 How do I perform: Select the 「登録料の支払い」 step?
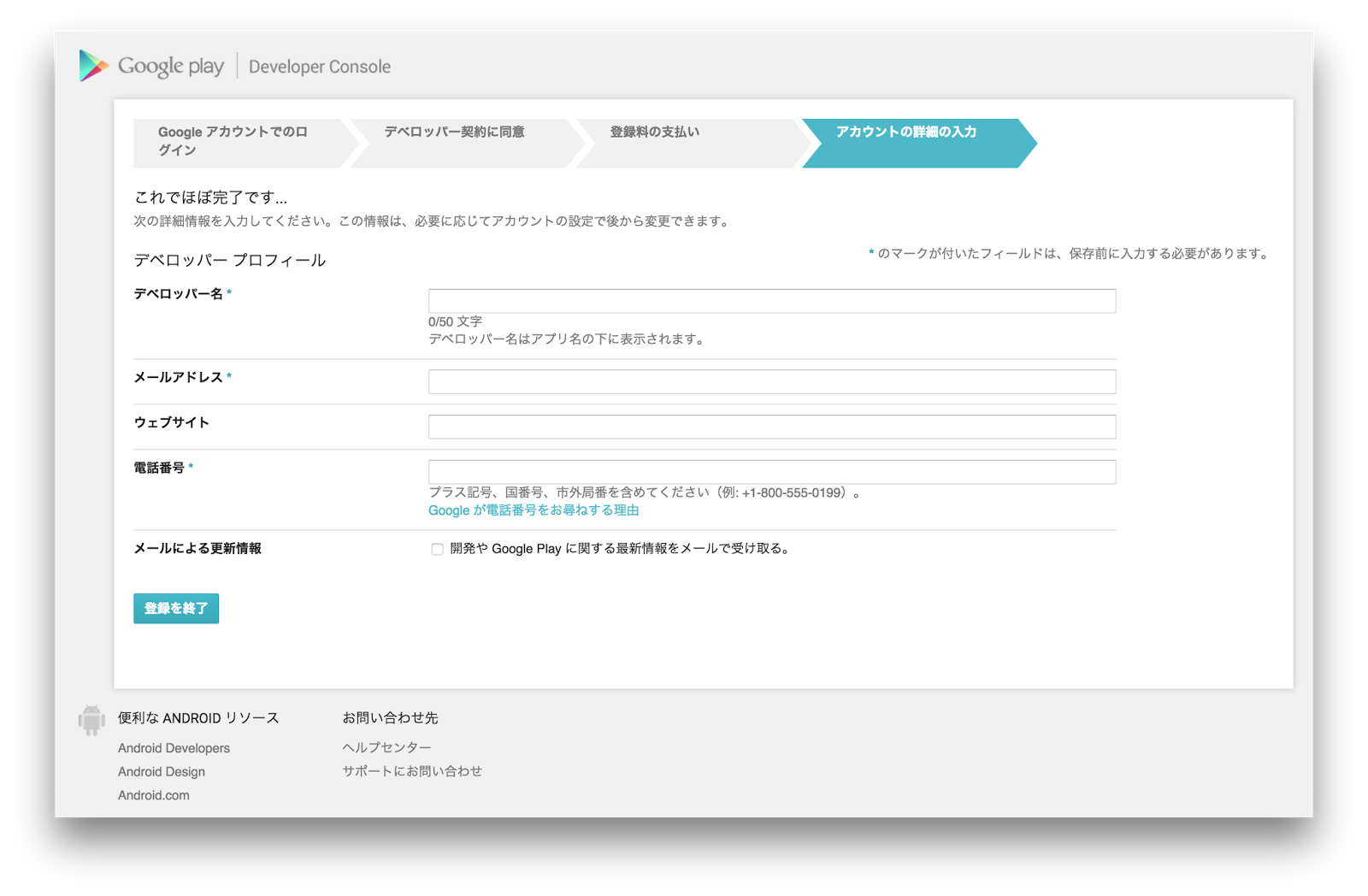tap(654, 133)
